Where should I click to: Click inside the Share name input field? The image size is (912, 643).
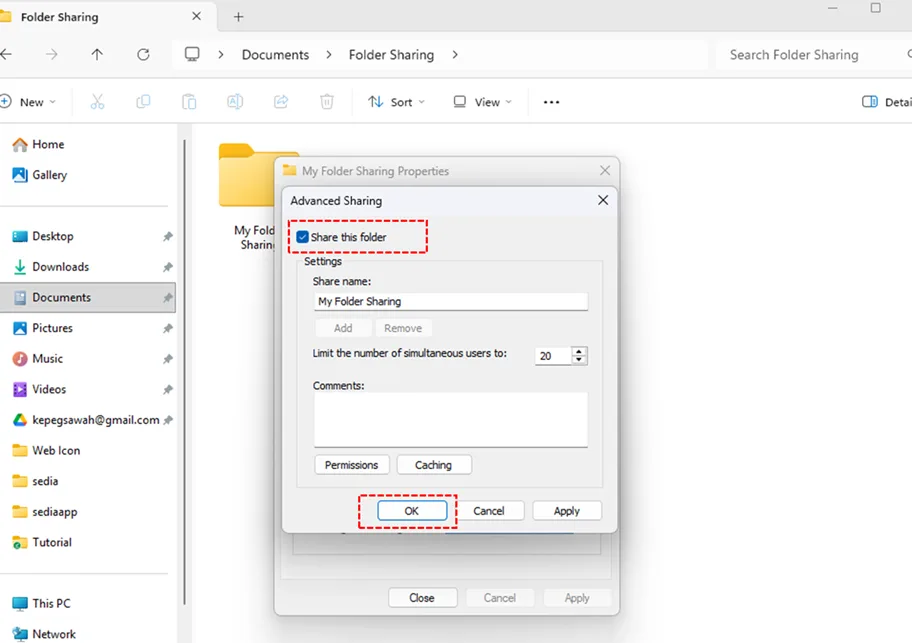(x=450, y=301)
